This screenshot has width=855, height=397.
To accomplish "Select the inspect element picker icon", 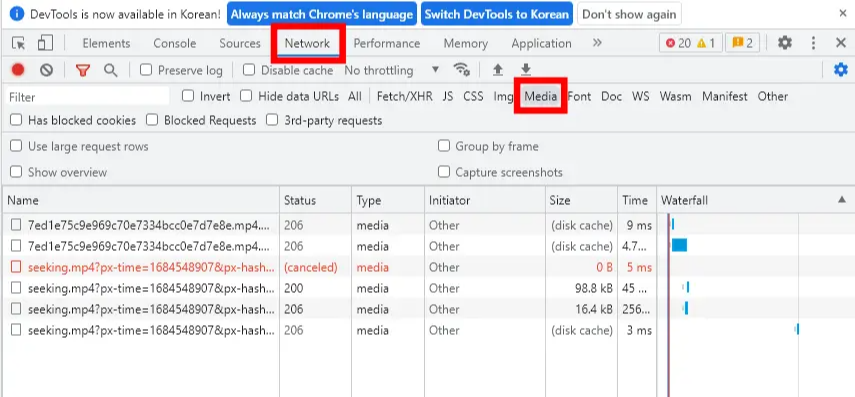I will coord(19,43).
